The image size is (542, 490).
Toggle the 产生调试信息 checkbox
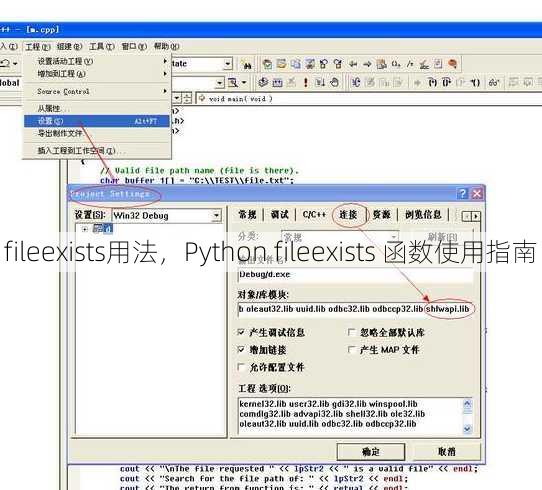click(241, 332)
